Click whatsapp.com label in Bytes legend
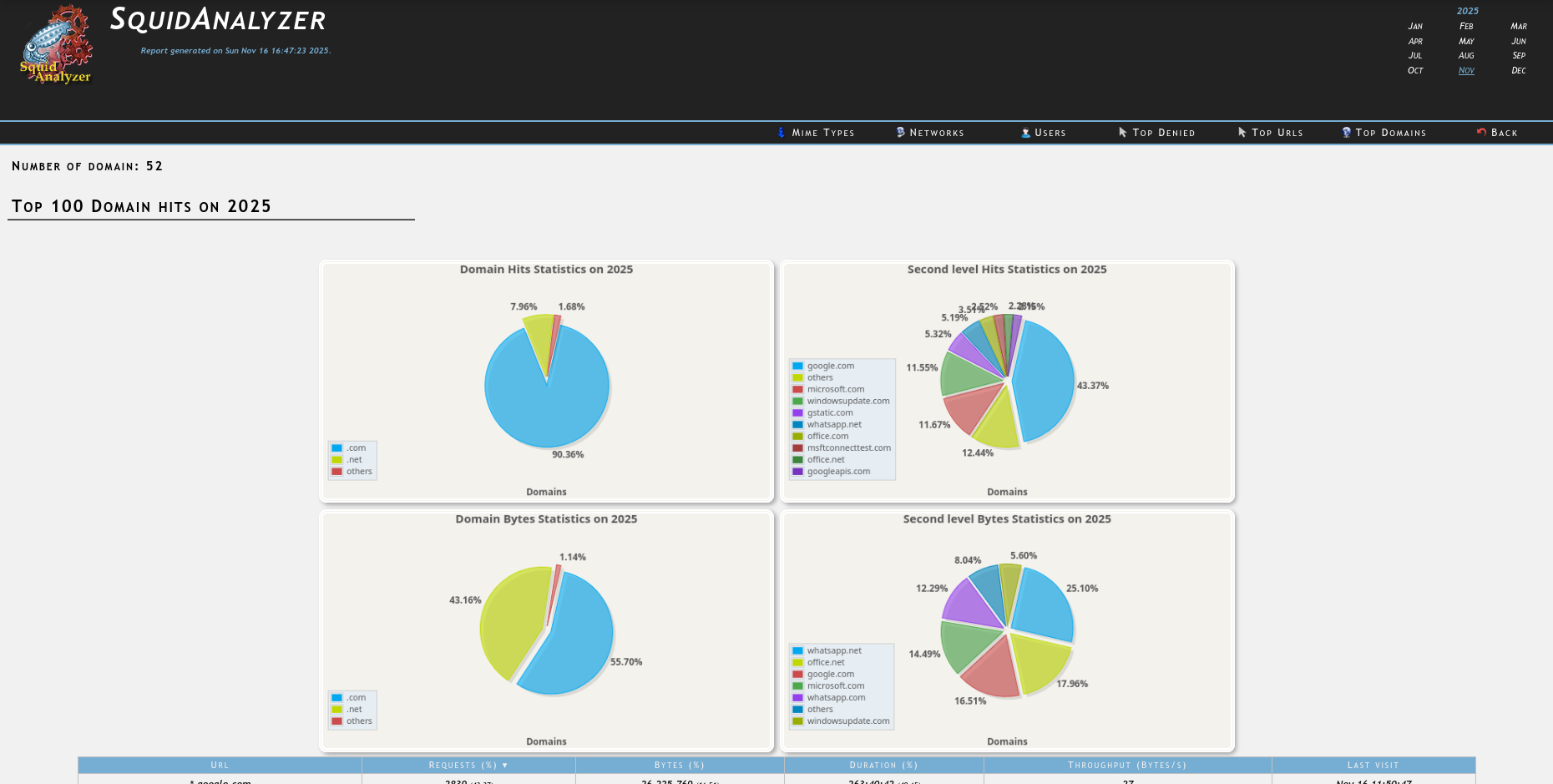 tap(836, 698)
